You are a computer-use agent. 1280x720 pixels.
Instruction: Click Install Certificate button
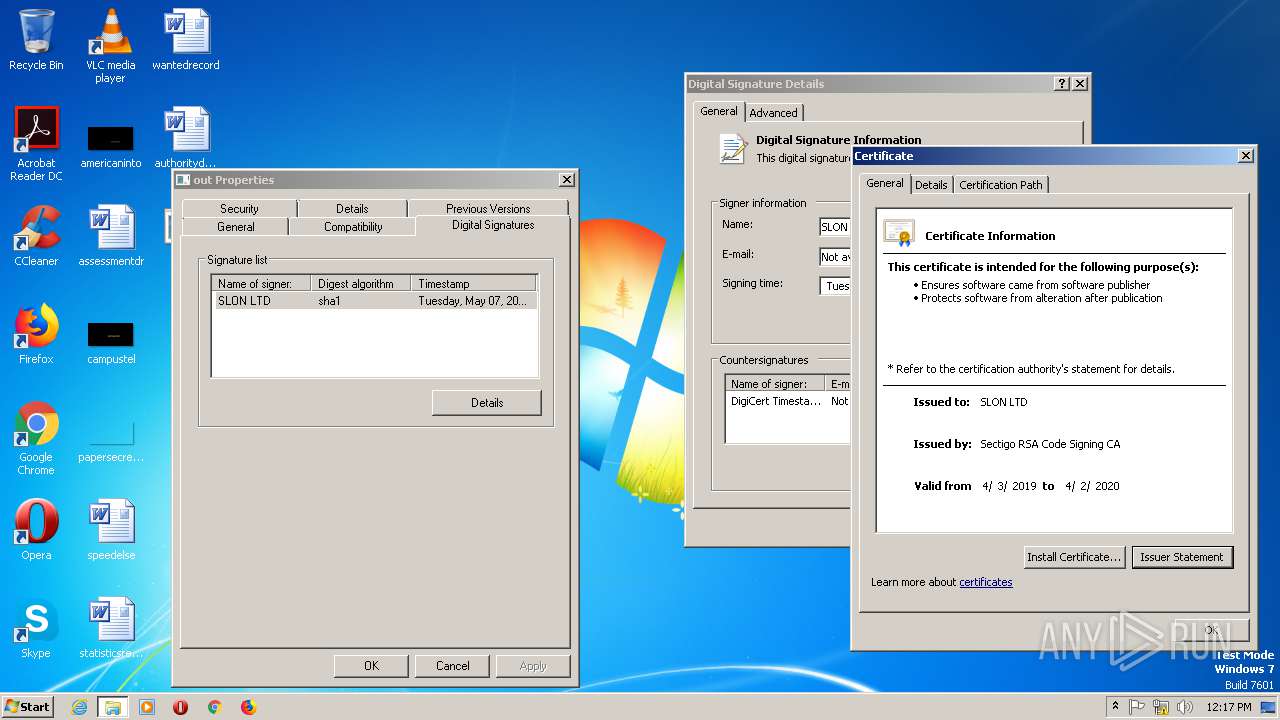pos(1075,557)
